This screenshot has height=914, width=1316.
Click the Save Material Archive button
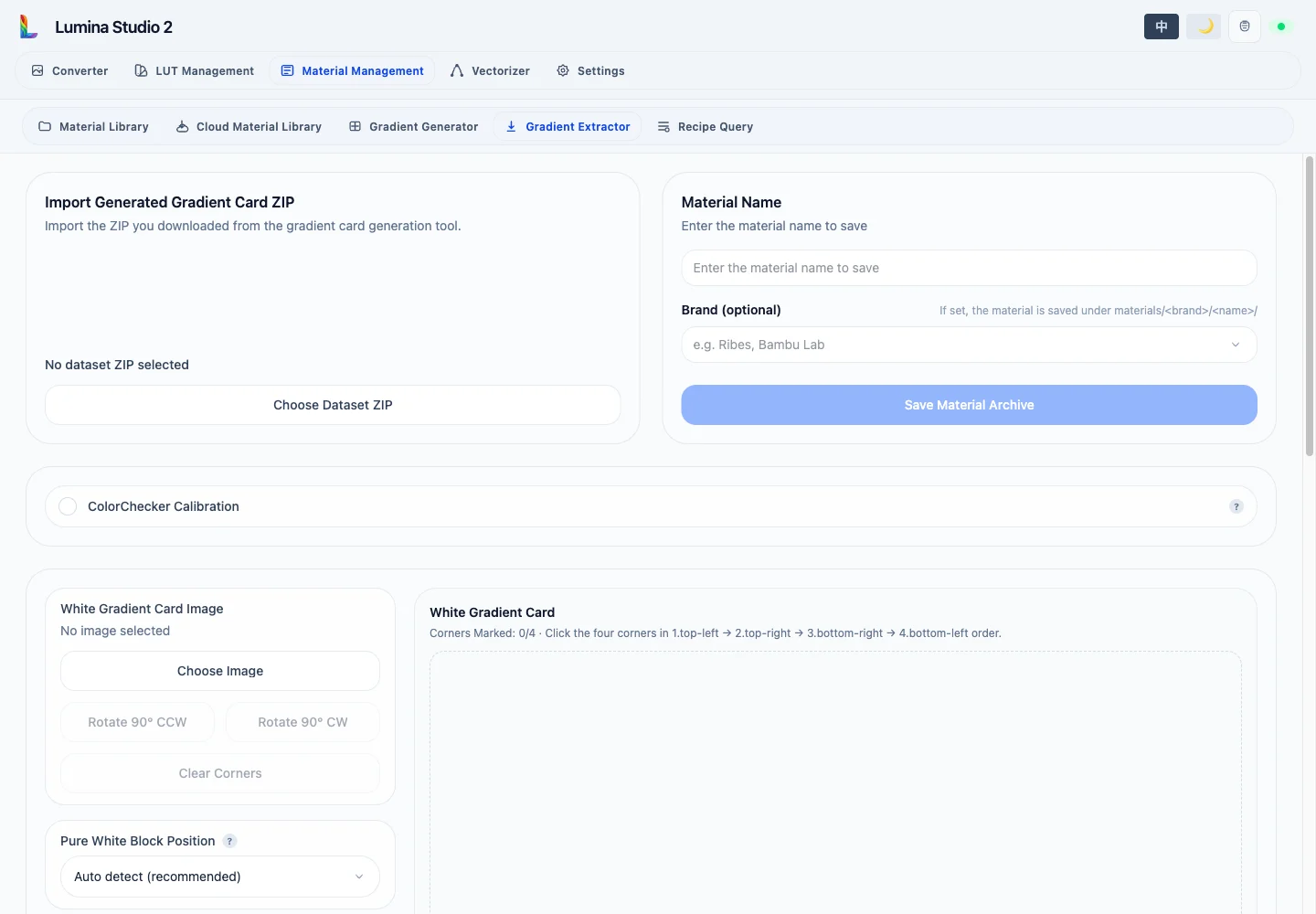click(969, 405)
